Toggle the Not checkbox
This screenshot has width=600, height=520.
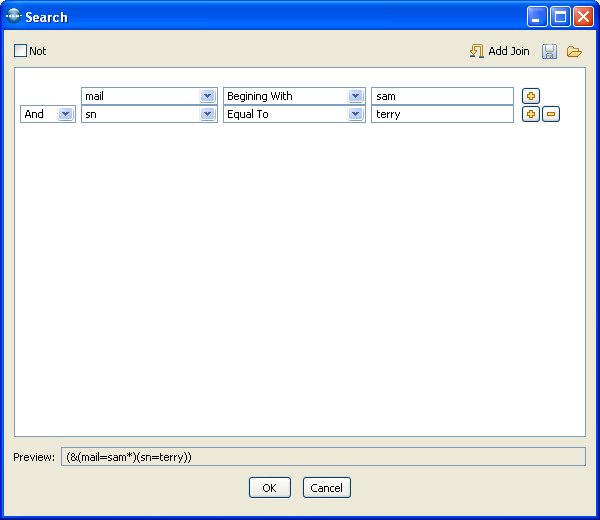pos(21,51)
